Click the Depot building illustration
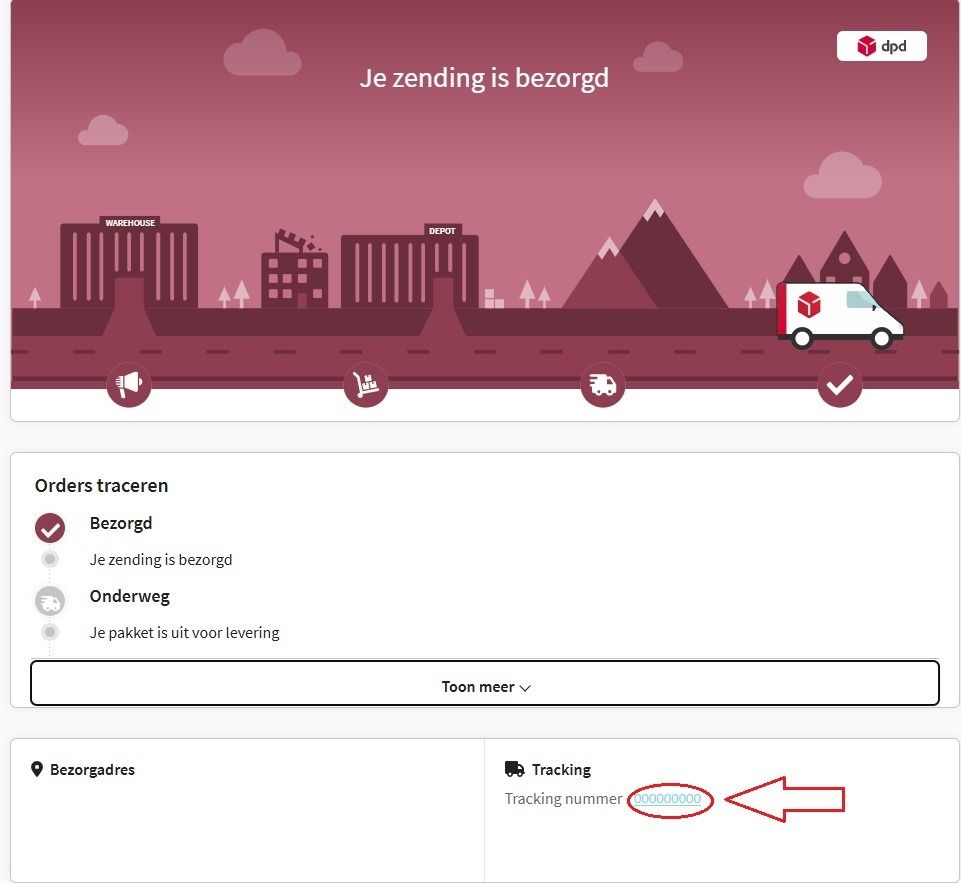The image size is (961, 883). 410,270
